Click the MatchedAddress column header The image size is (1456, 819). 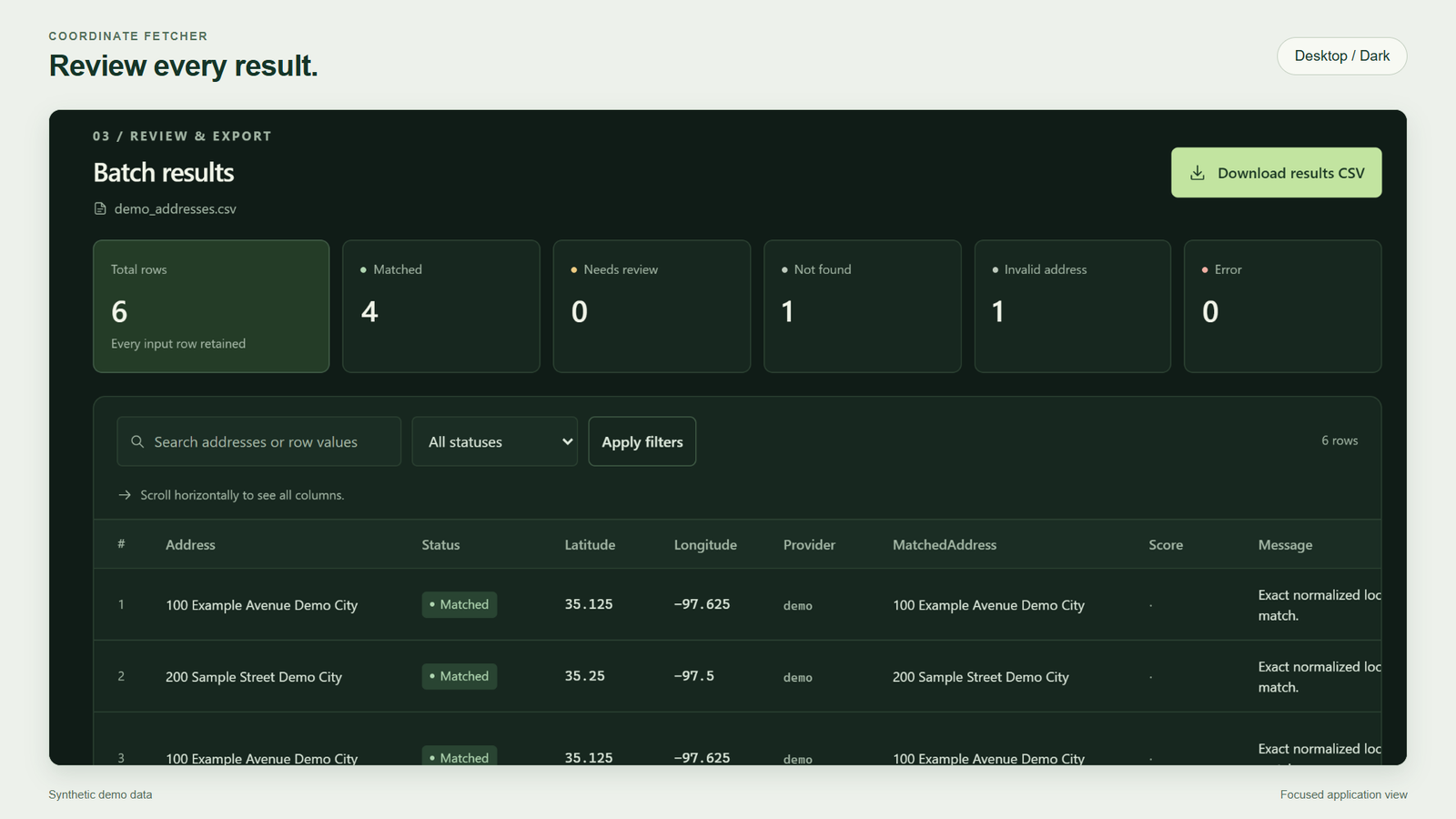[945, 545]
